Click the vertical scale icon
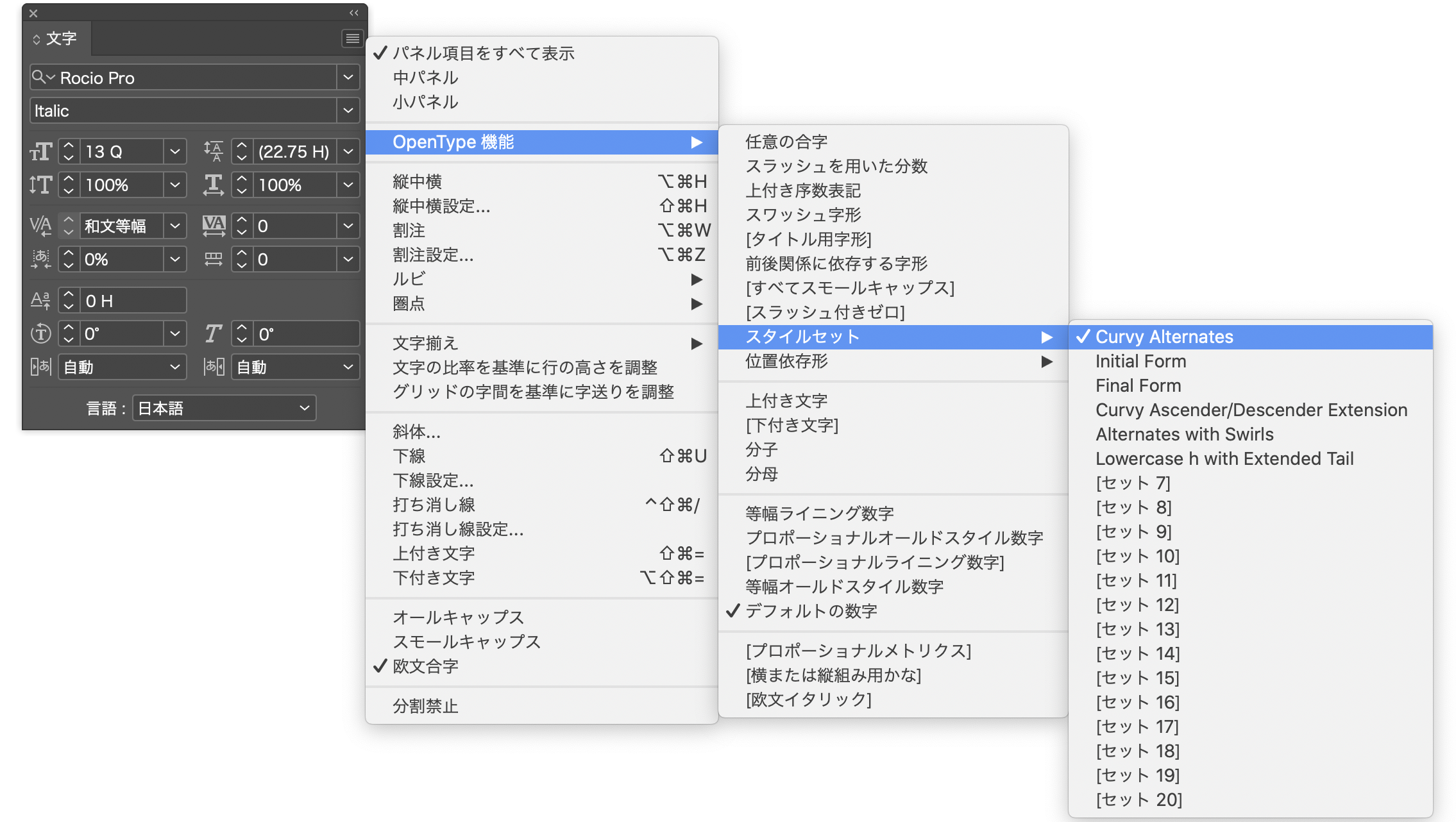 click(x=40, y=185)
